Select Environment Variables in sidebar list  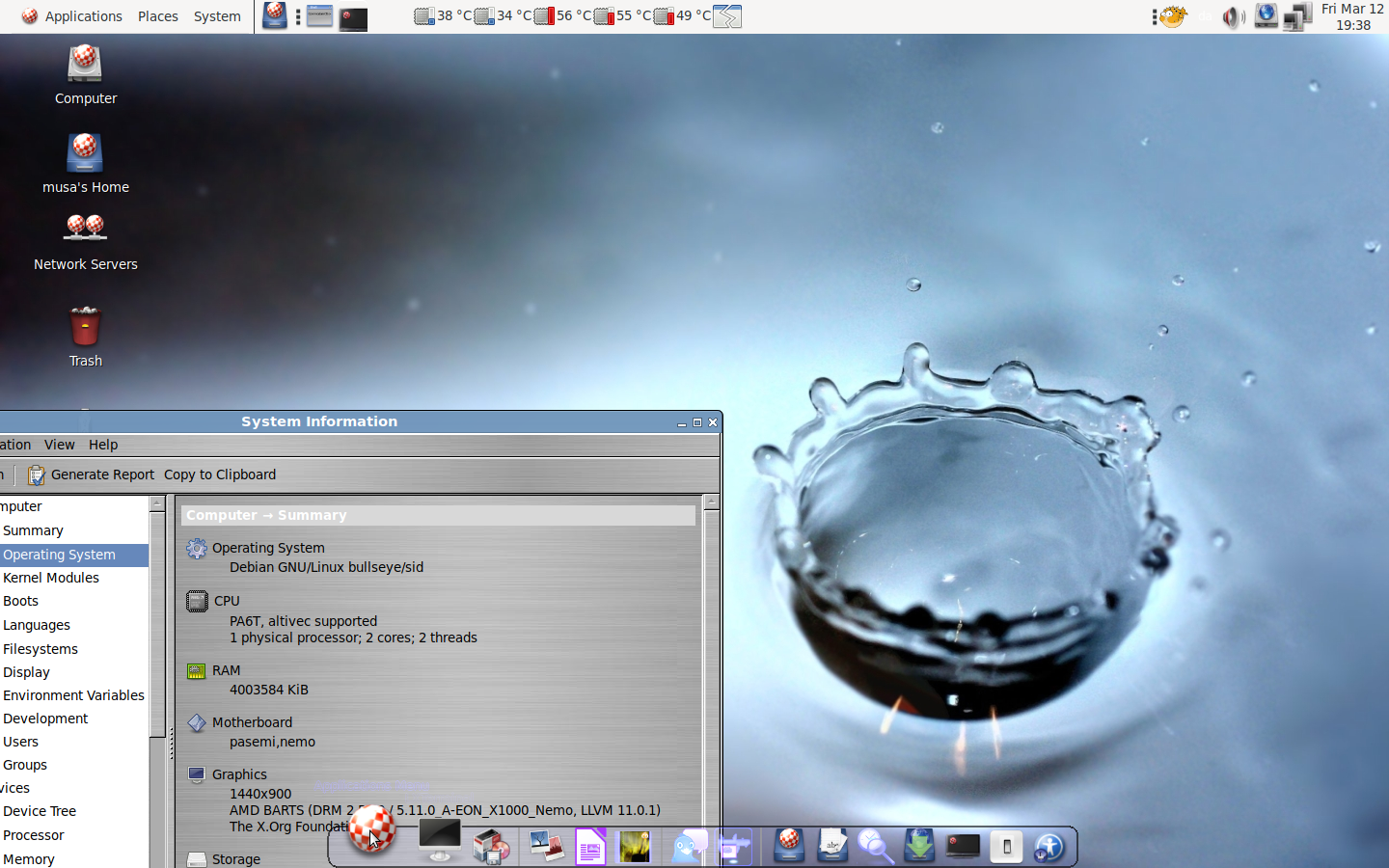pos(73,695)
